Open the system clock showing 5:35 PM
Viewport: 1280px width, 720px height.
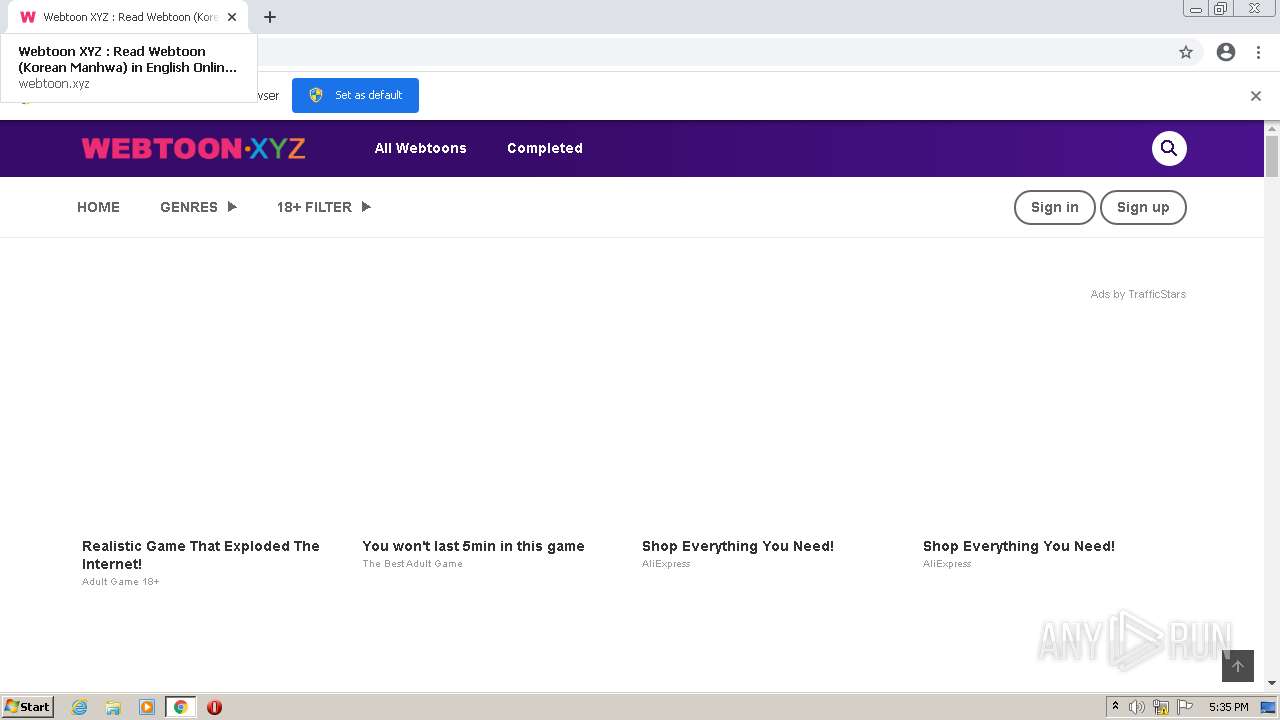(1228, 707)
